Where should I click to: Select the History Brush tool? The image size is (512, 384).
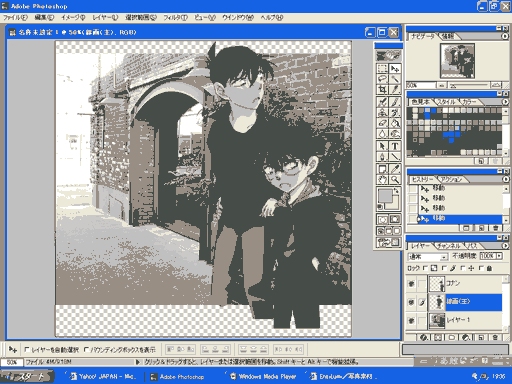[395, 112]
